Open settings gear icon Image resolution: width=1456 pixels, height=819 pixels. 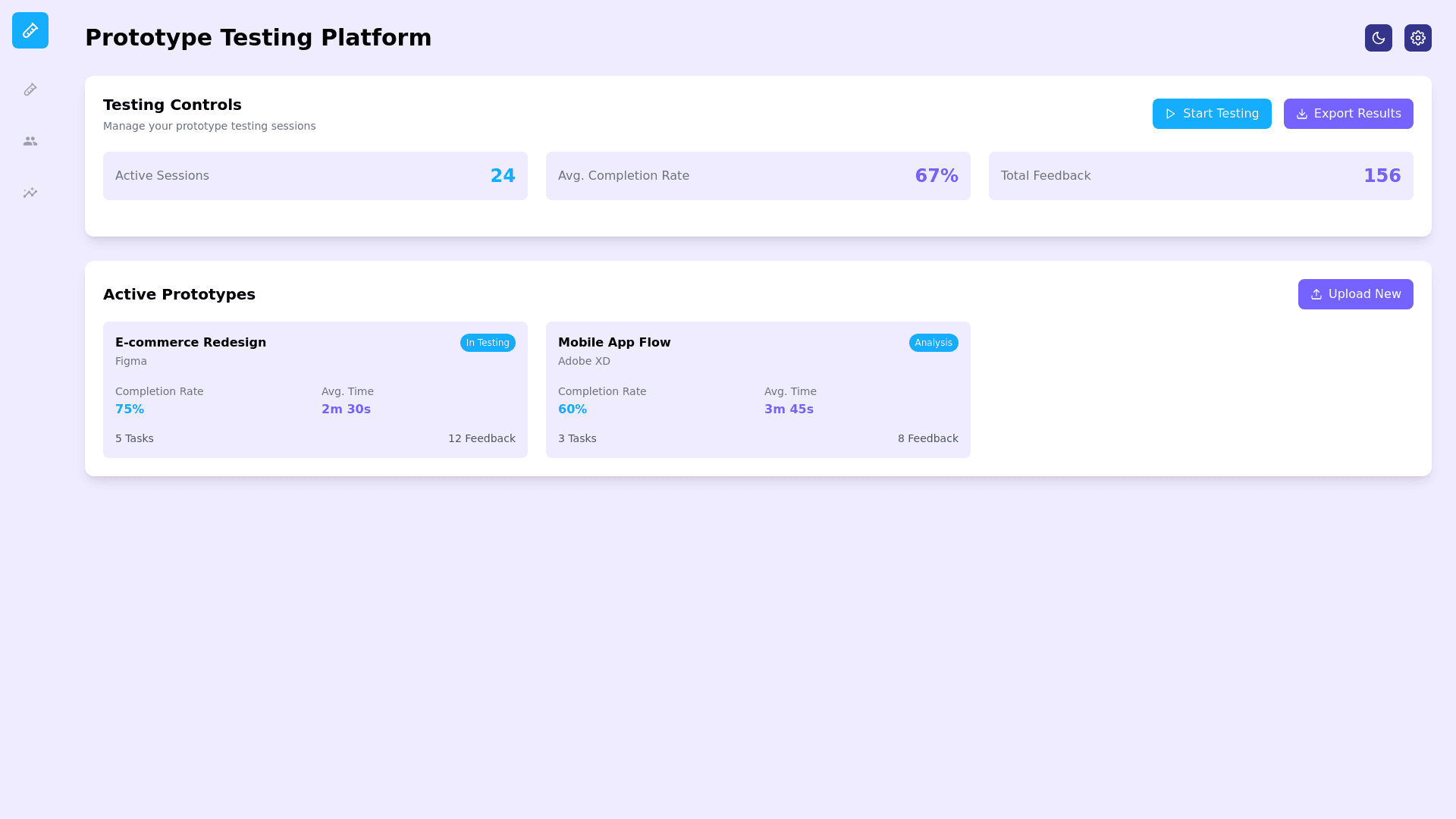1417,38
